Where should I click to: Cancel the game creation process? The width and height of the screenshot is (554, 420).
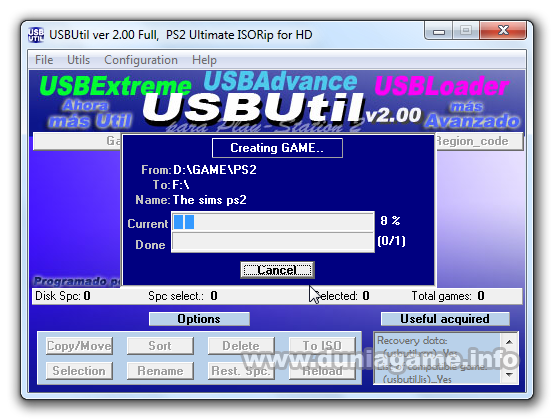click(277, 270)
